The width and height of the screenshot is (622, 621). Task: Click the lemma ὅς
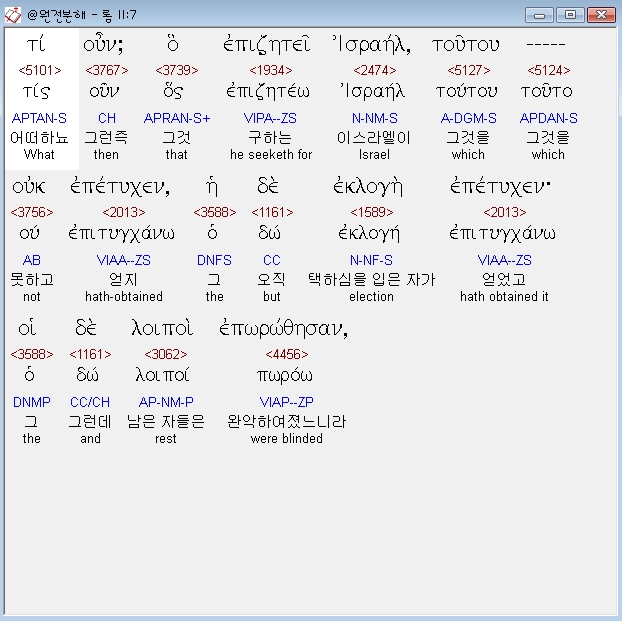coord(173,91)
